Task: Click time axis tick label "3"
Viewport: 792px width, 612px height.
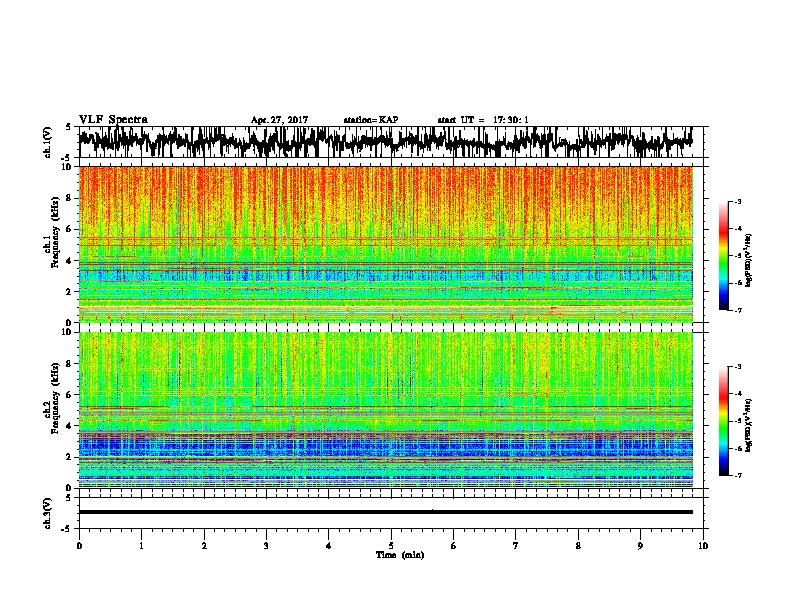Action: pyautogui.click(x=266, y=545)
